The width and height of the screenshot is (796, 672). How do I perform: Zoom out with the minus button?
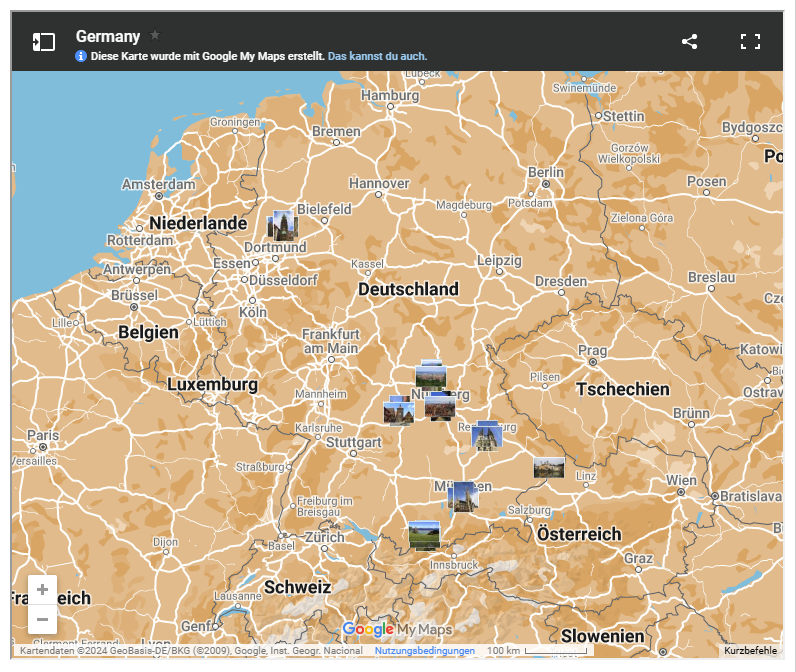[x=42, y=620]
